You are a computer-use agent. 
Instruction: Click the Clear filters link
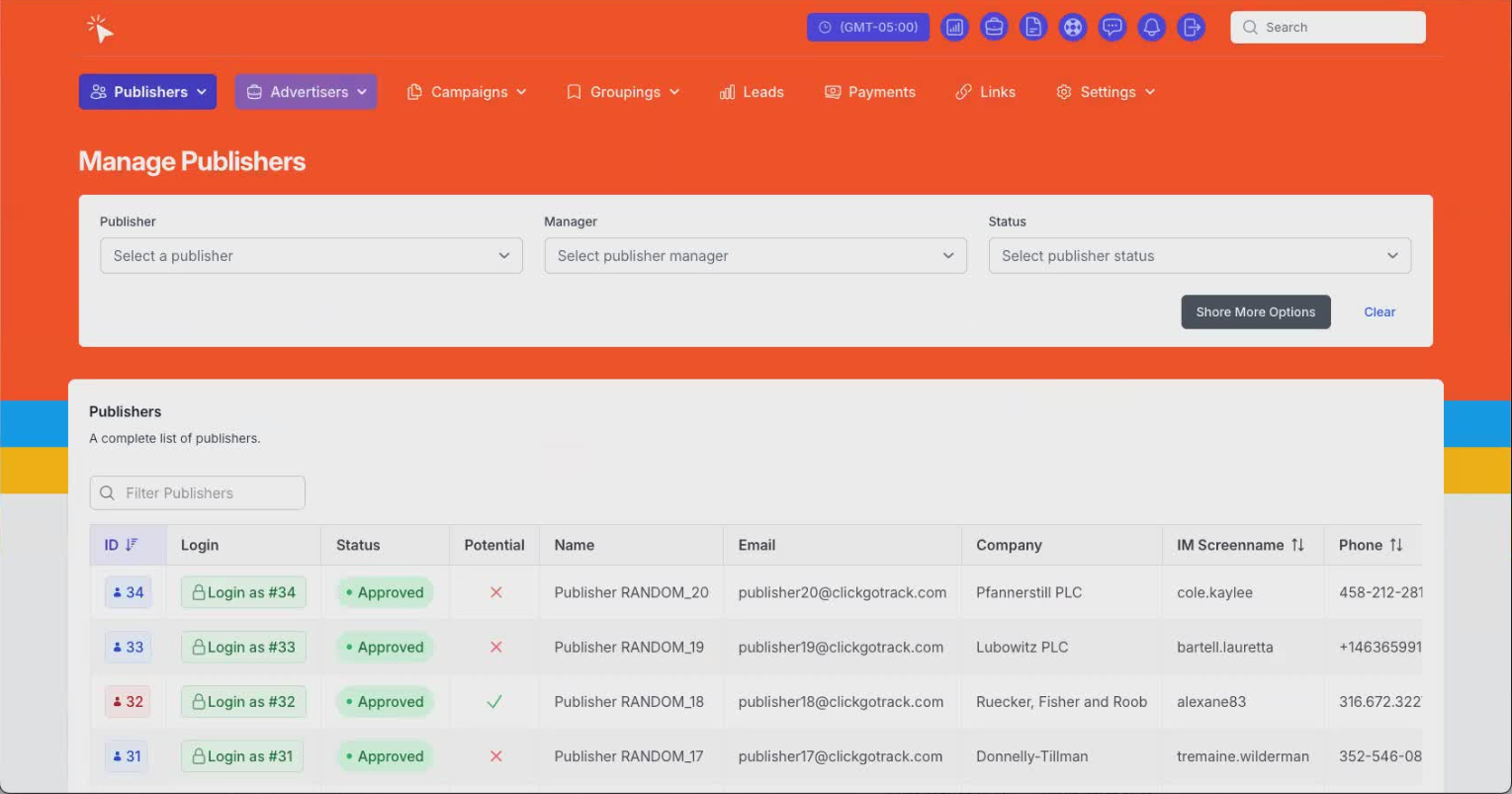click(x=1379, y=312)
